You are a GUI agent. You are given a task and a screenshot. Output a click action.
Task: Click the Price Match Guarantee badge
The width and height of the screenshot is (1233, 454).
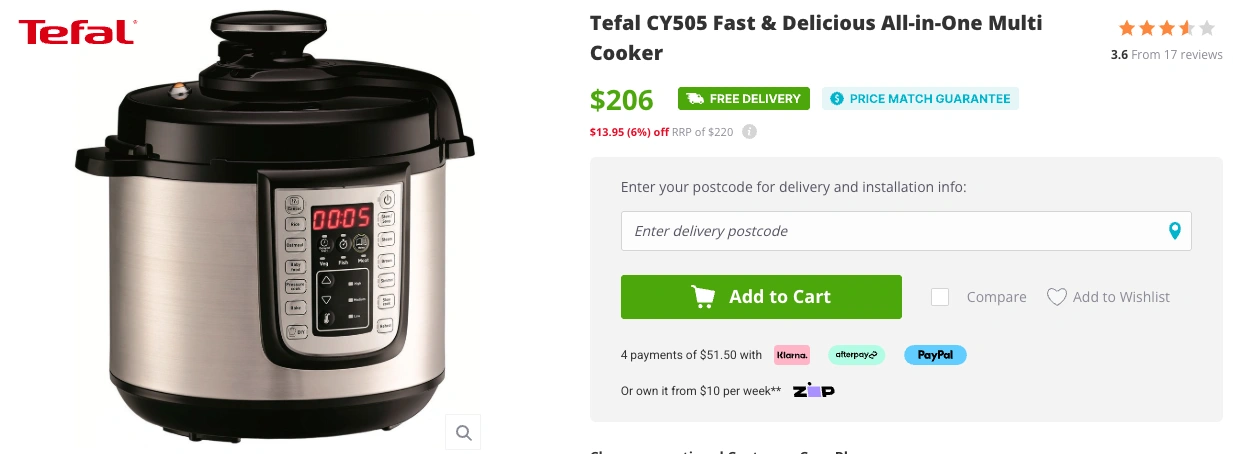pos(920,99)
